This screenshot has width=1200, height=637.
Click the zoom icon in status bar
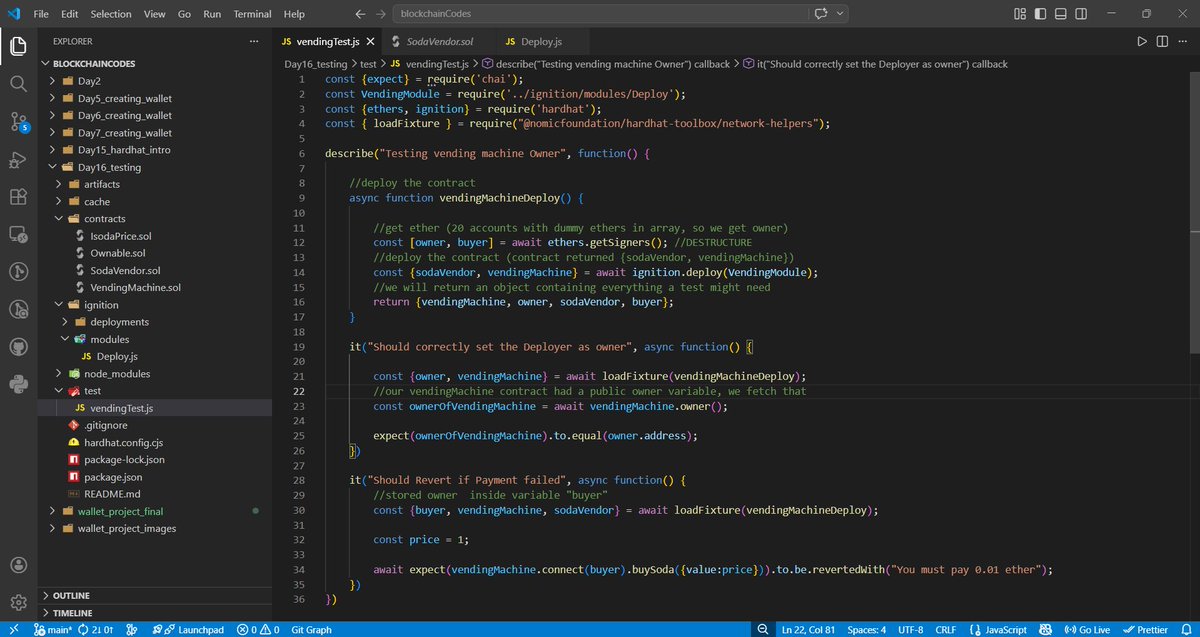pyautogui.click(x=764, y=630)
